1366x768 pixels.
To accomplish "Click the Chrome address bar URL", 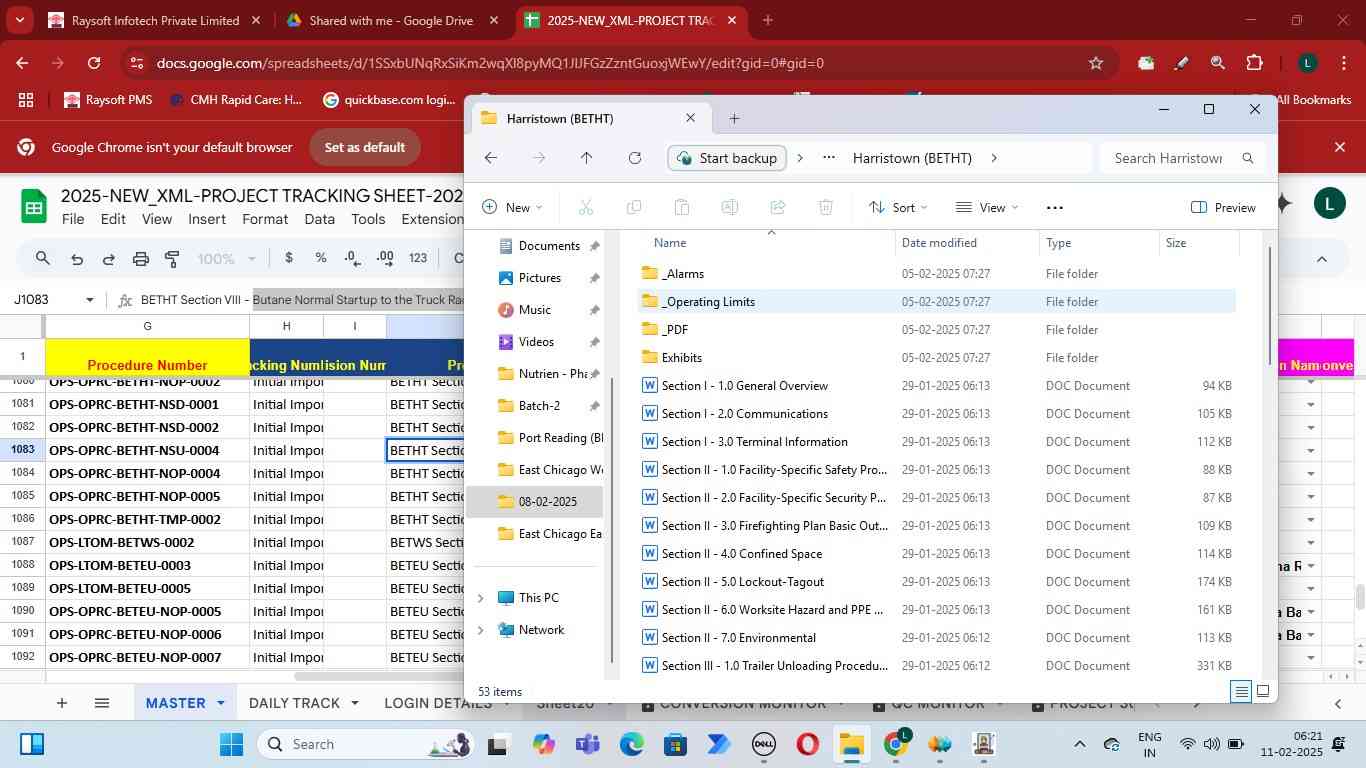I will (x=490, y=63).
